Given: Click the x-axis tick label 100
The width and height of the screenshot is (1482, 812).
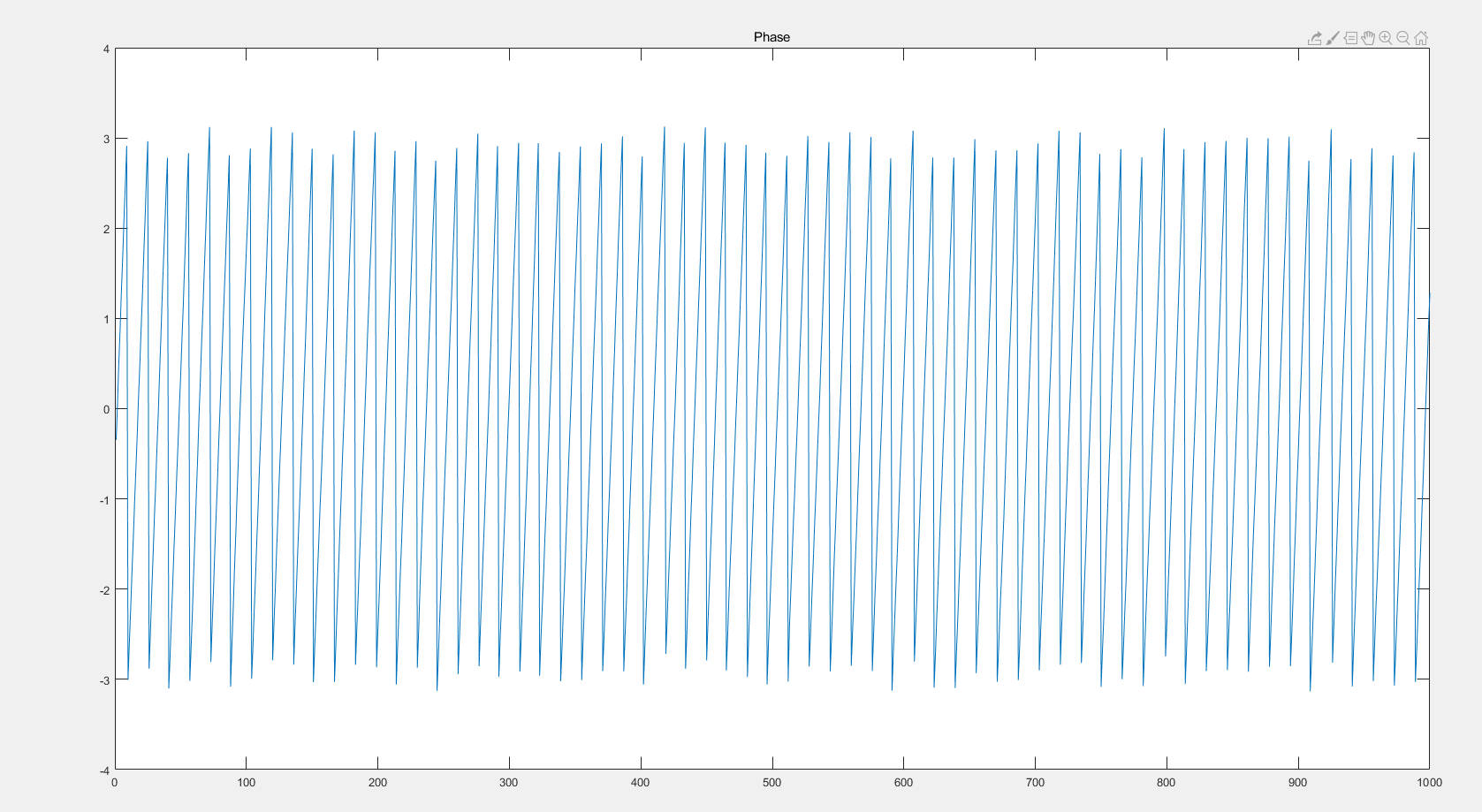Looking at the screenshot, I should (247, 782).
